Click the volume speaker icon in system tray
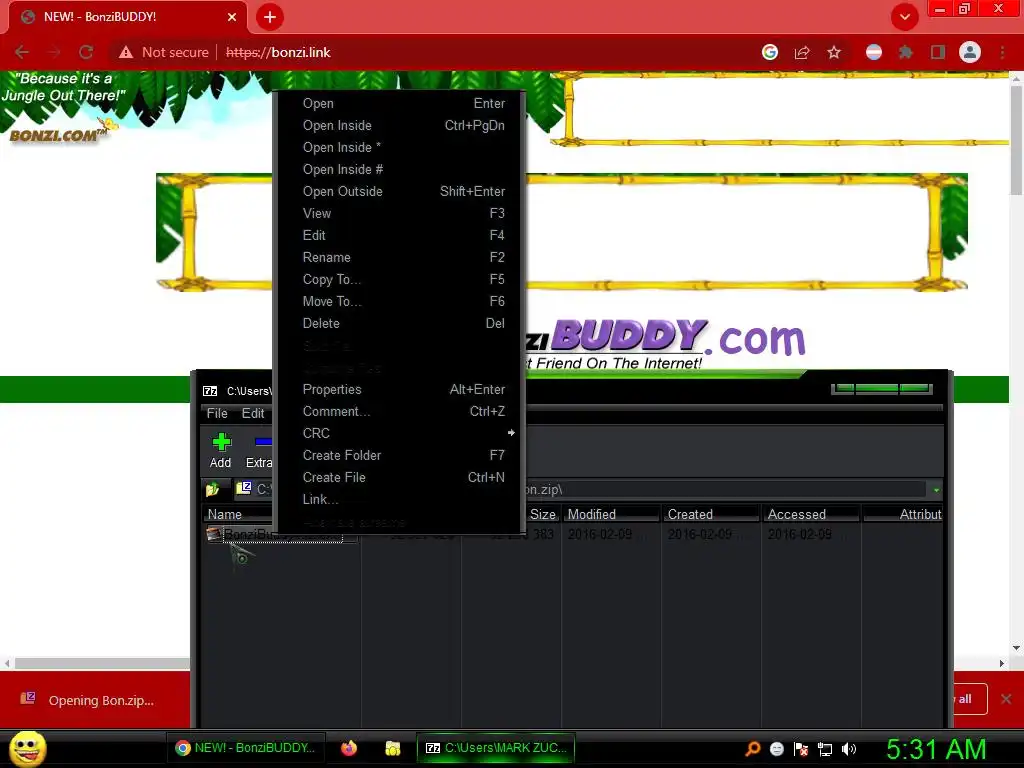This screenshot has height=768, width=1024. click(x=849, y=749)
